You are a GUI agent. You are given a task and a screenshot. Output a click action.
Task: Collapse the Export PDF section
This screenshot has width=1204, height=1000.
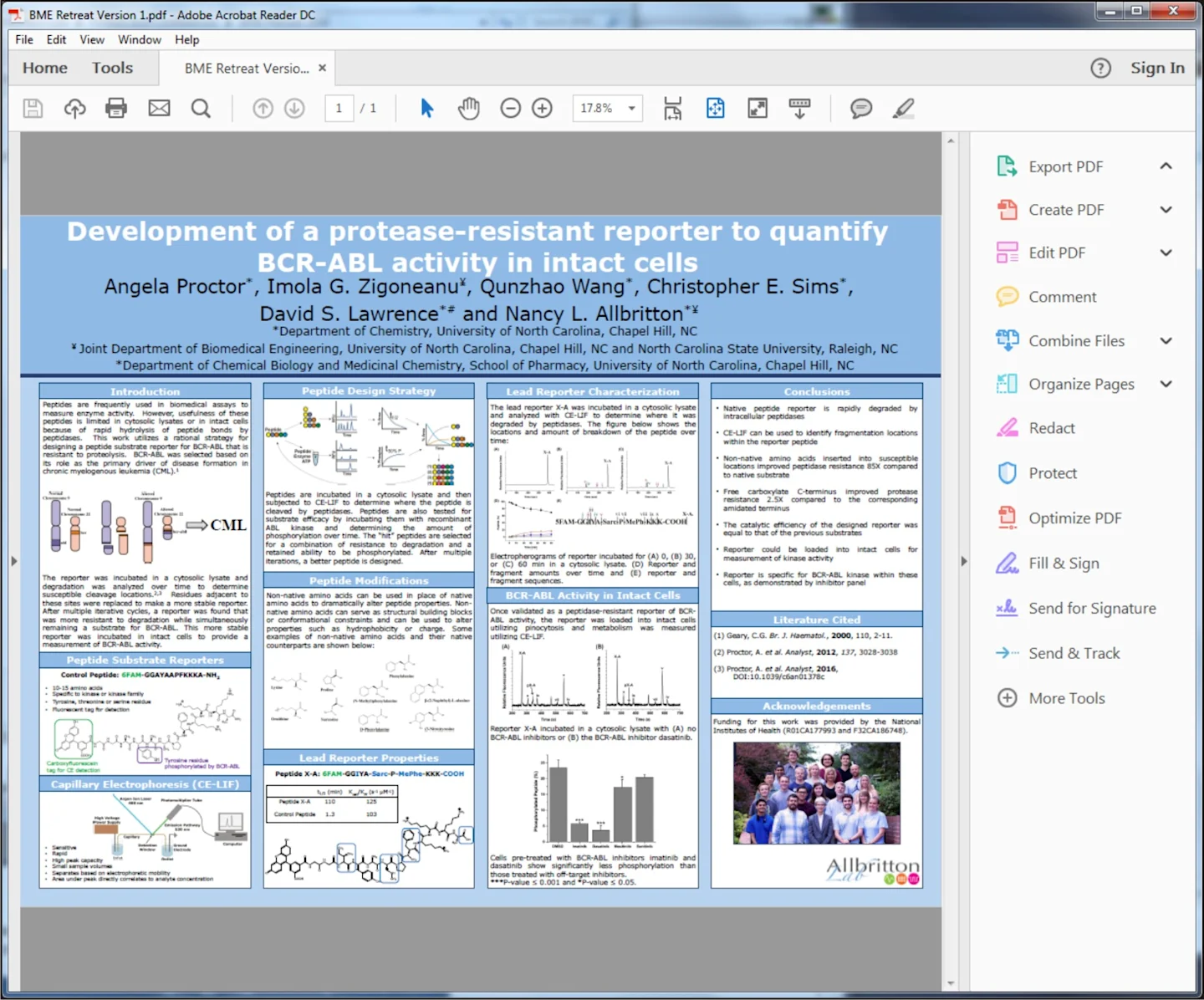coord(1166,166)
